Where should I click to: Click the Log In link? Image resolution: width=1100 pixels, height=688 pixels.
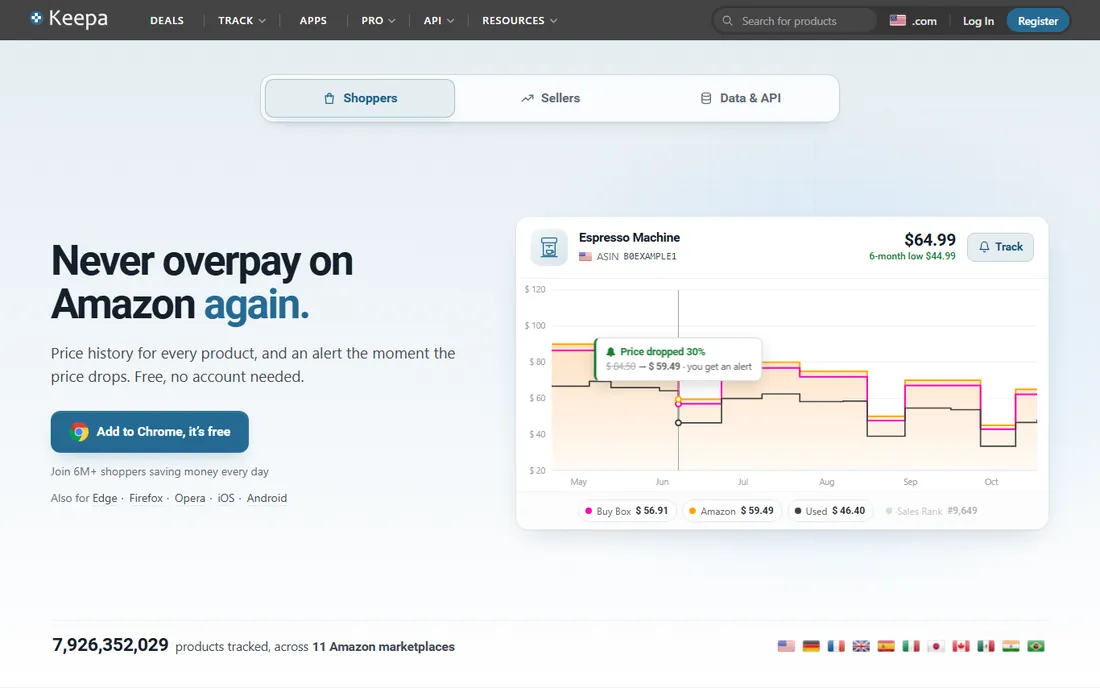[978, 21]
